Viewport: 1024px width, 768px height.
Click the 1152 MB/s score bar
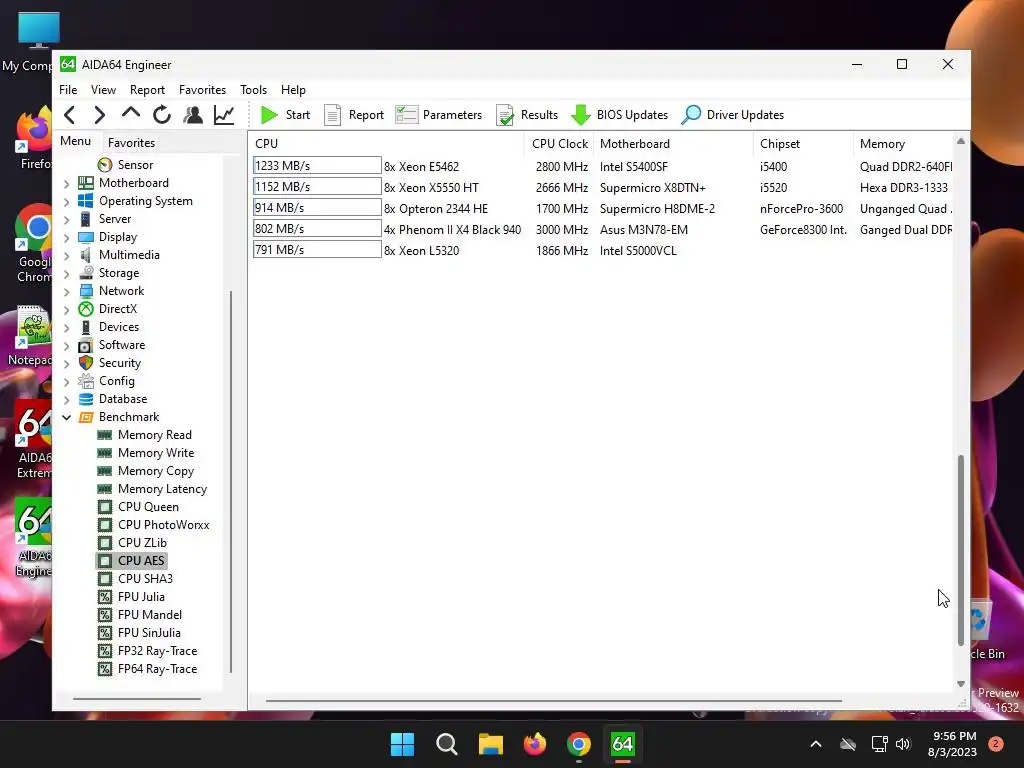coord(317,187)
